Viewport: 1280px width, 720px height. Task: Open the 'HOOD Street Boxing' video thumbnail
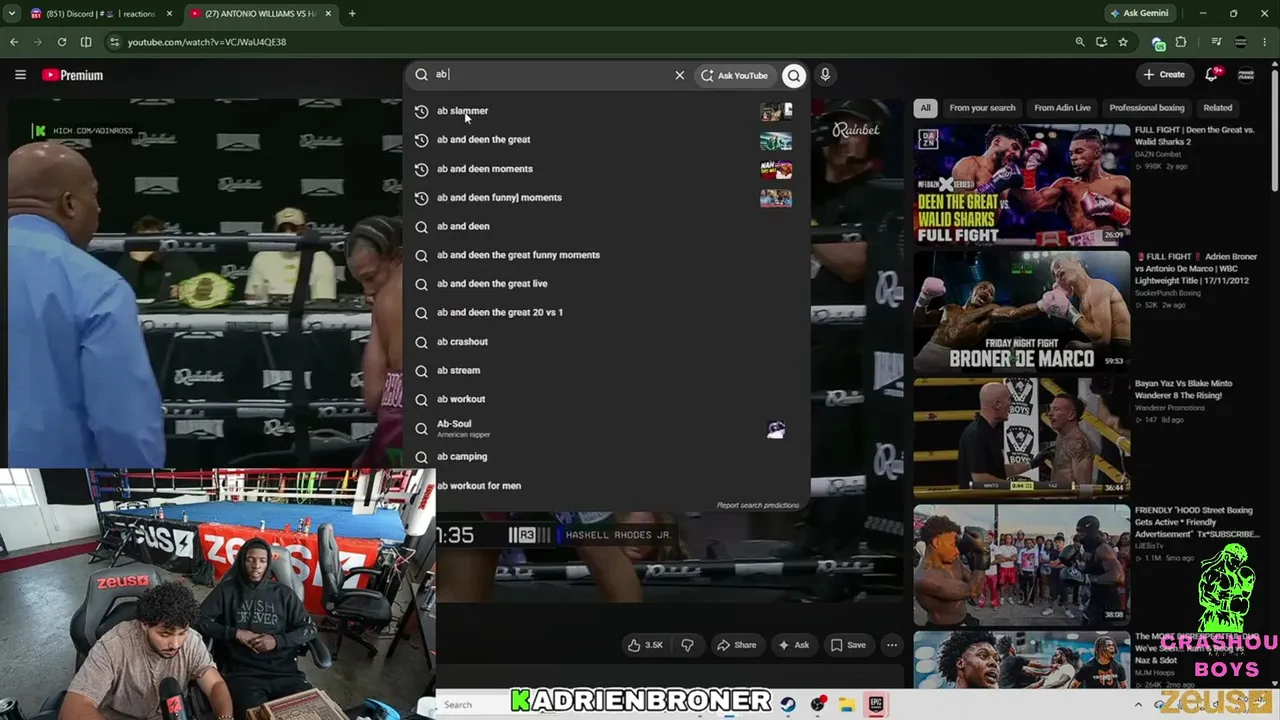(1021, 565)
